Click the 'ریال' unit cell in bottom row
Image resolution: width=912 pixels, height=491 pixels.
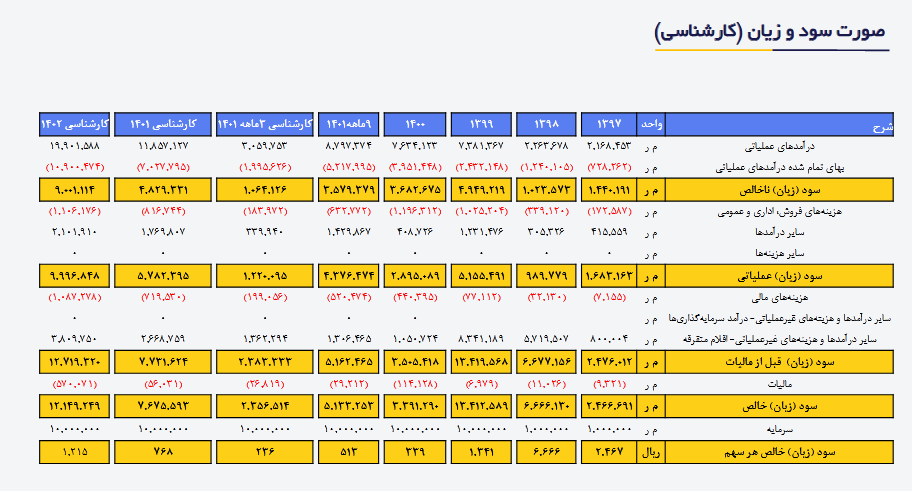651,451
